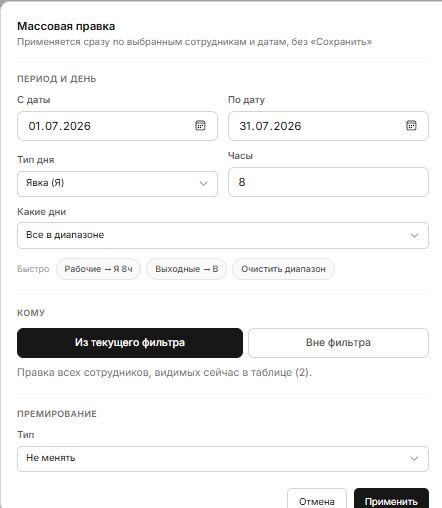Screen dimensions: 442x508
Task: Click the Отмена button
Action: tap(317, 501)
